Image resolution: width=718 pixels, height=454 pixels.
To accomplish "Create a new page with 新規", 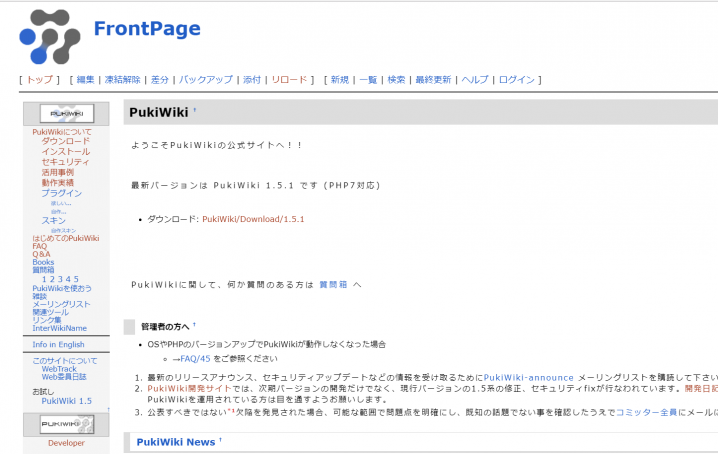I will pyautogui.click(x=340, y=80).
